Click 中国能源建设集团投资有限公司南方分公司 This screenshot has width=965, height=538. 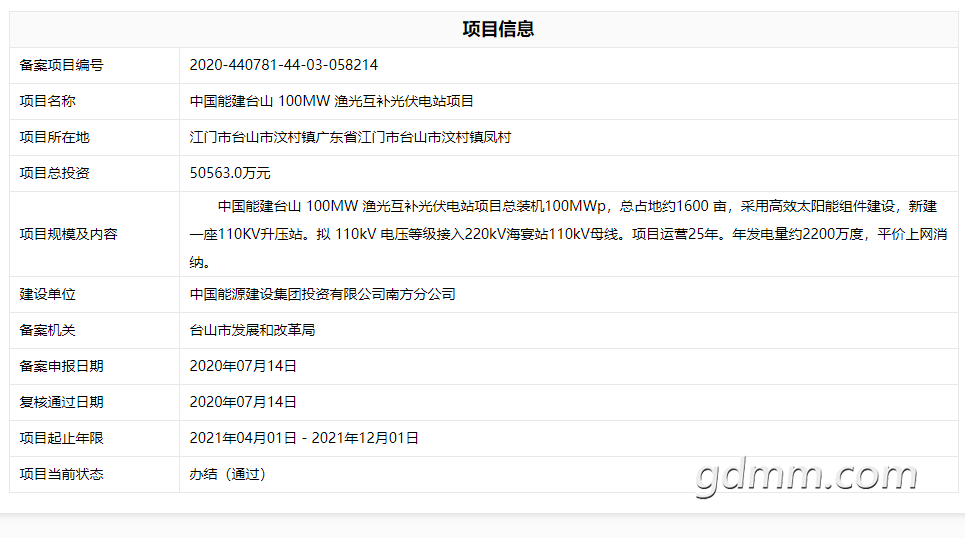(322, 294)
